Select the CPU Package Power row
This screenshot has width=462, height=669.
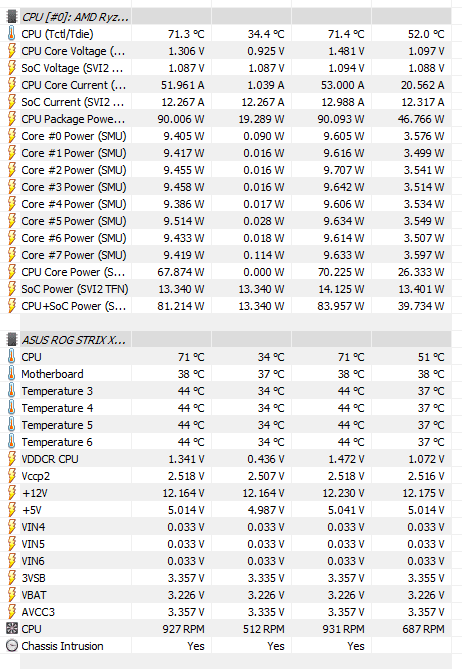coord(229,119)
